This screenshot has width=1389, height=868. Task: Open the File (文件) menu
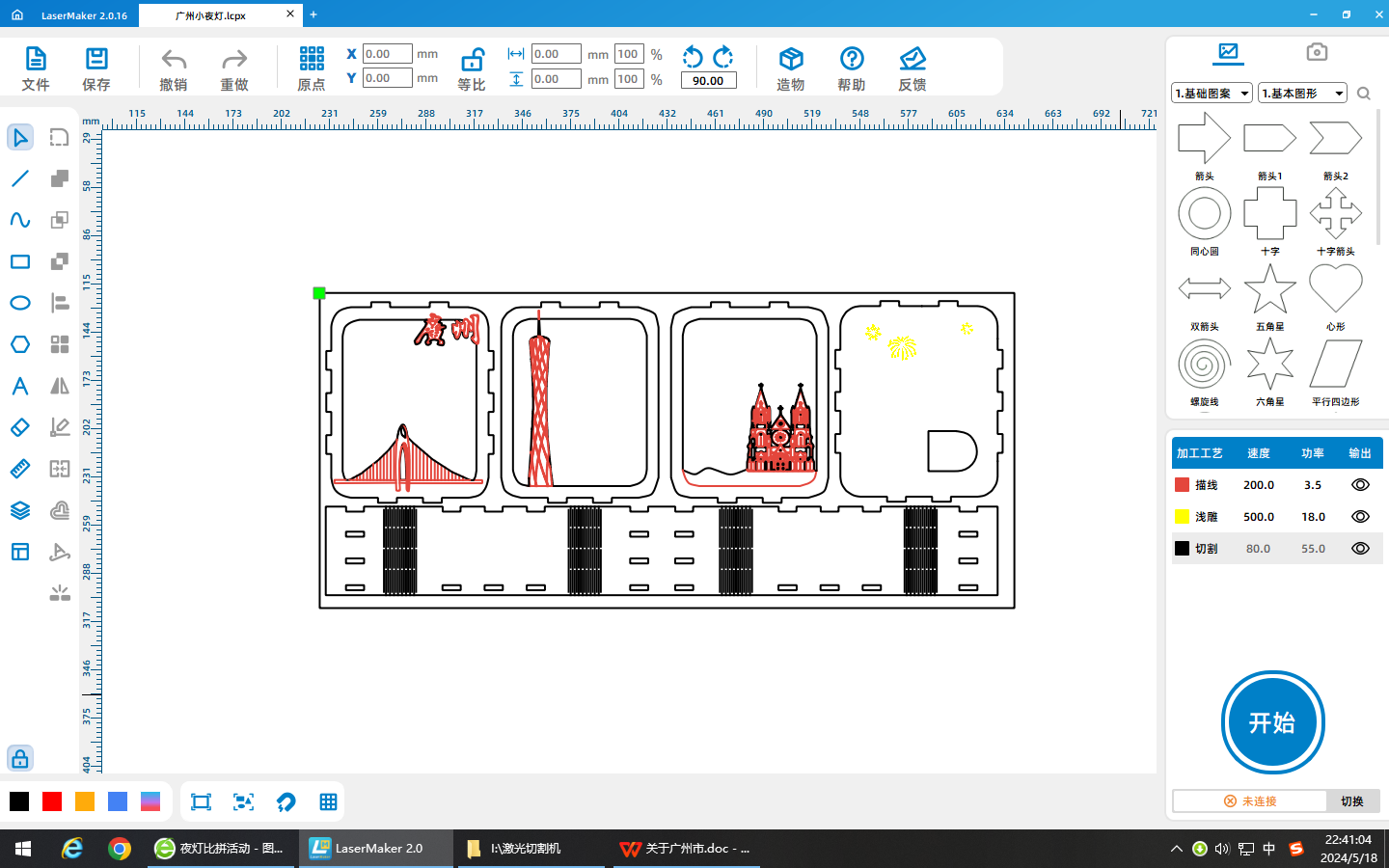pyautogui.click(x=36, y=60)
